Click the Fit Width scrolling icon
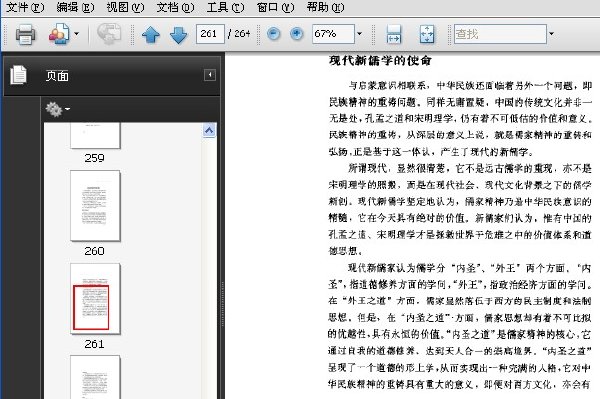This screenshot has height=399, width=600. click(393, 34)
